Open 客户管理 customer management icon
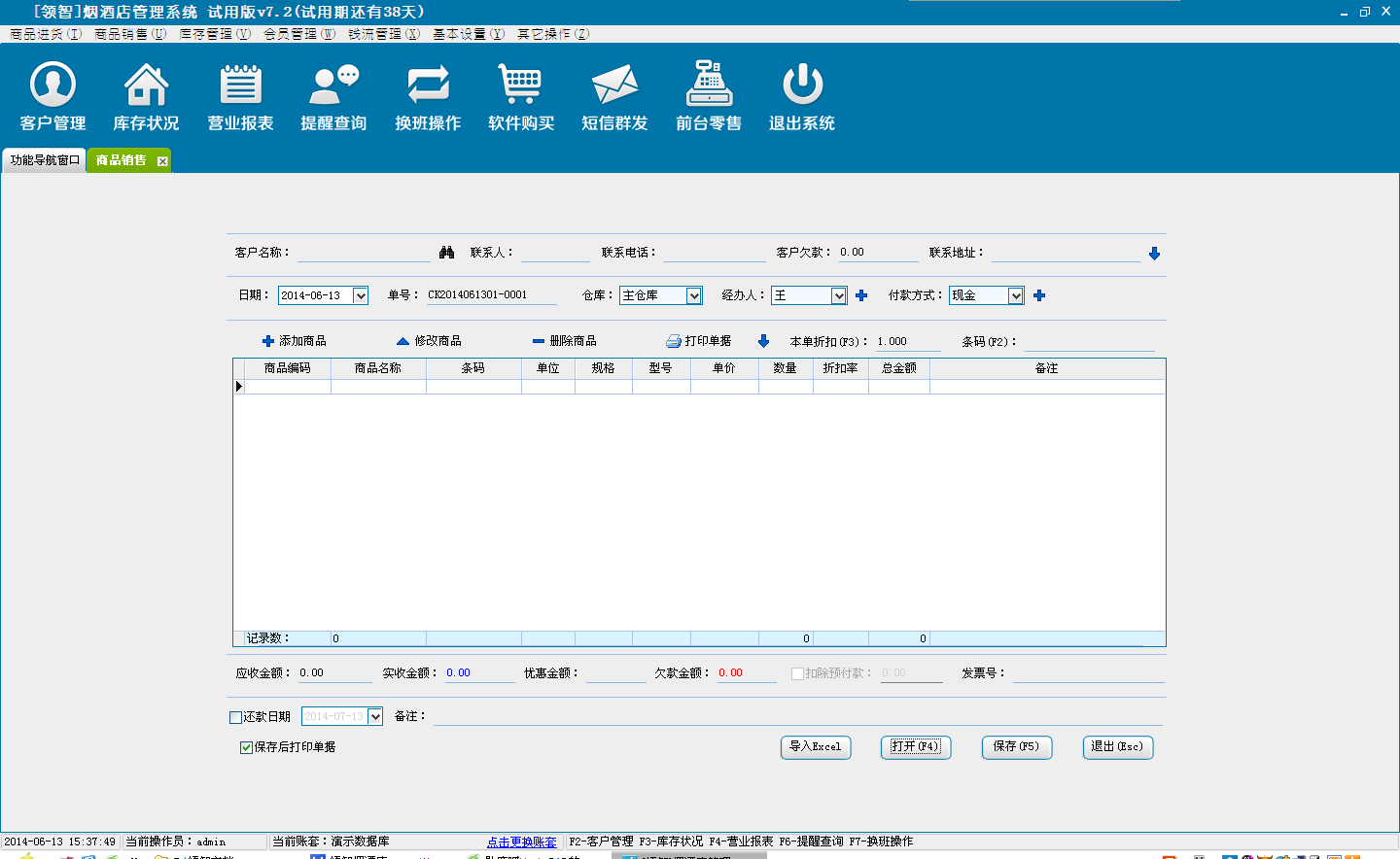Screen dimensions: 1400x859 pyautogui.click(x=52, y=96)
